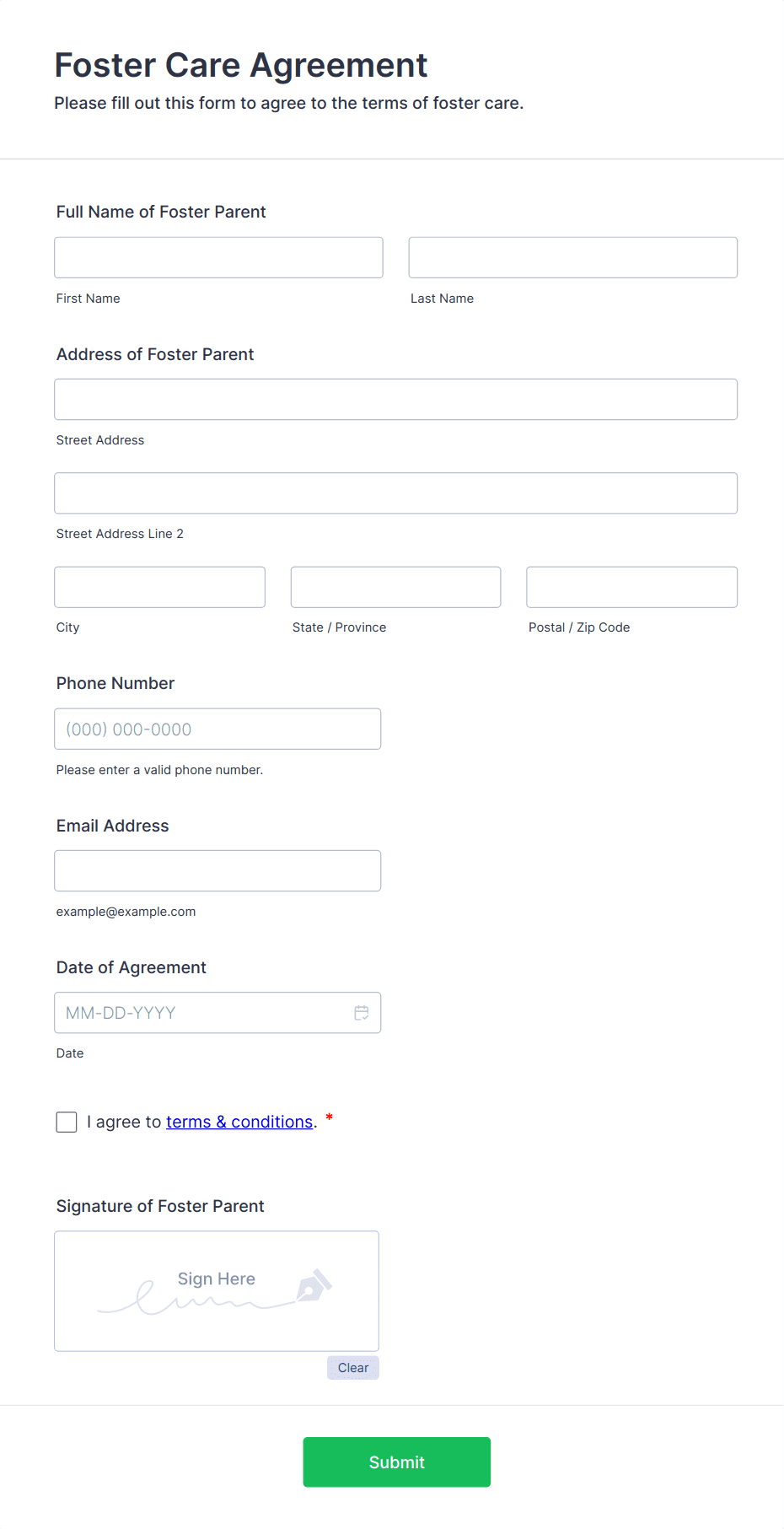Open the calendar date picker icon
Image resolution: width=784 pixels, height=1529 pixels.
point(362,1013)
